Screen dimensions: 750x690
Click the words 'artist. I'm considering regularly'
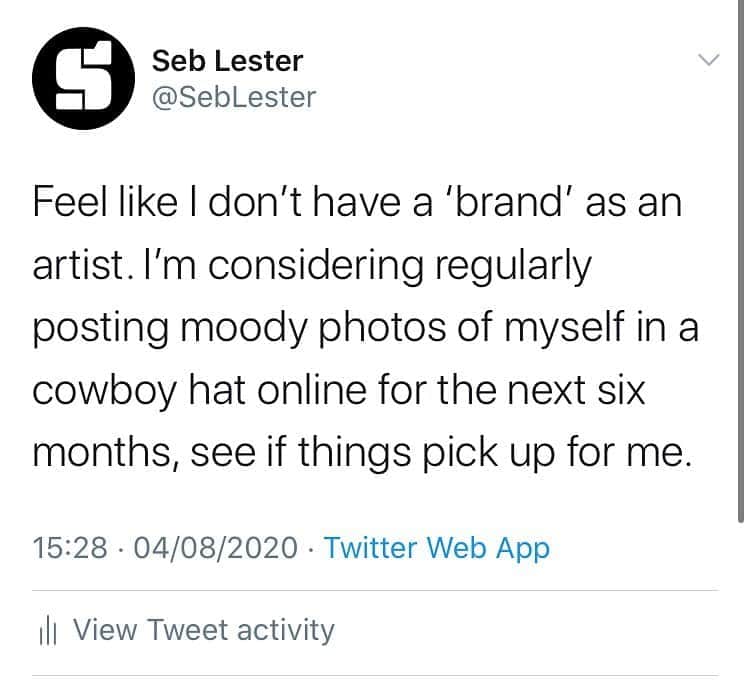tap(312, 265)
